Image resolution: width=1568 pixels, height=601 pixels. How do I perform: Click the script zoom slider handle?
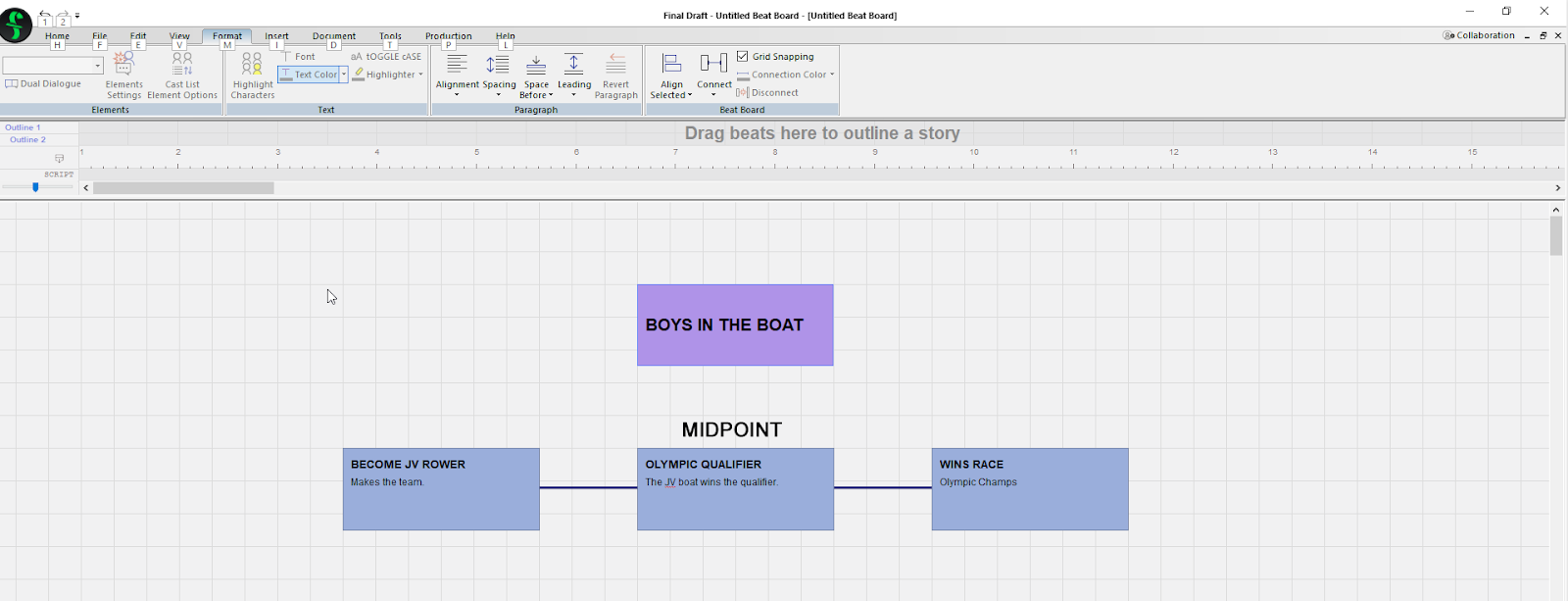tap(35, 186)
